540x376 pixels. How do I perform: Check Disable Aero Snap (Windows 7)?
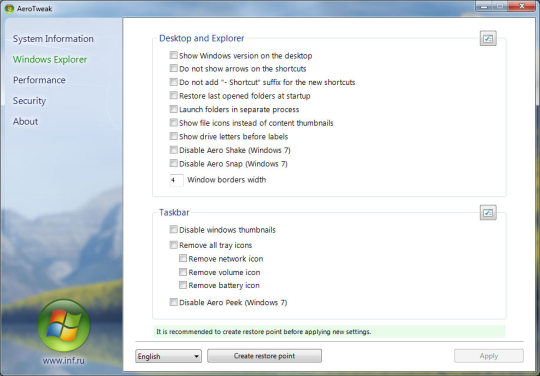[174, 163]
